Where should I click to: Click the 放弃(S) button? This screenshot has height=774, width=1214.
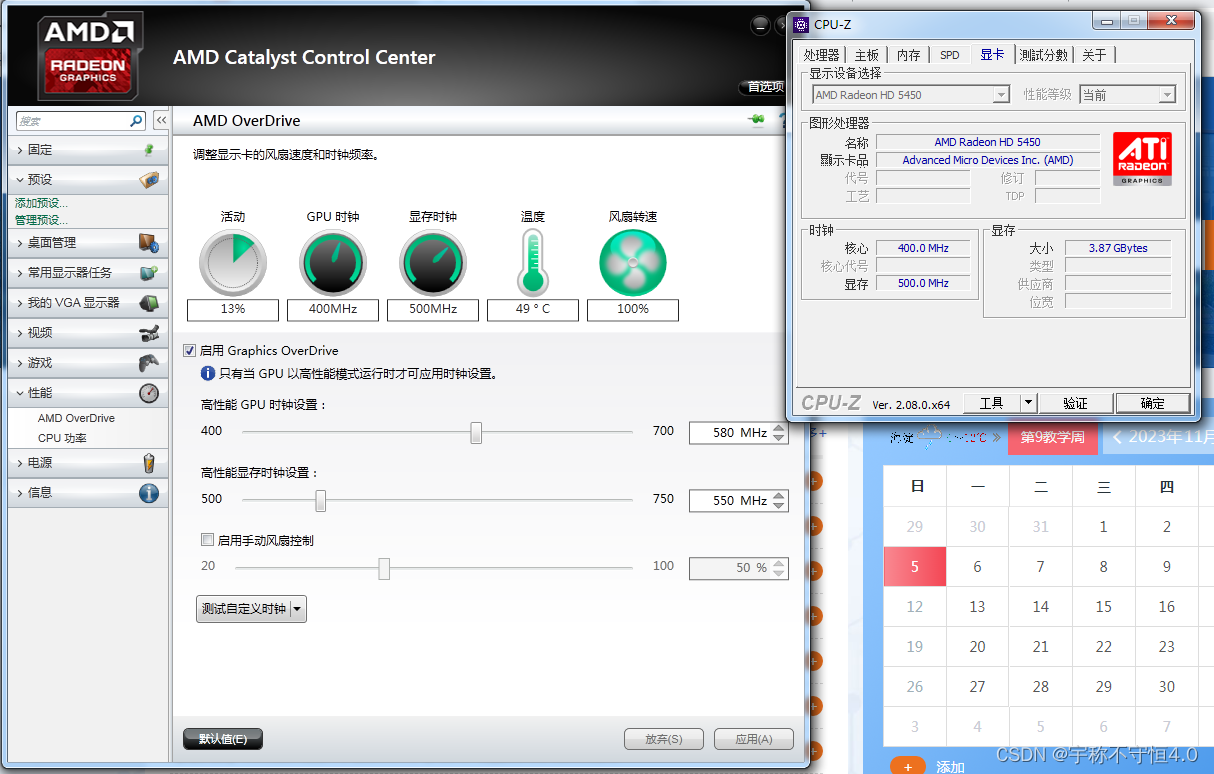coord(663,739)
